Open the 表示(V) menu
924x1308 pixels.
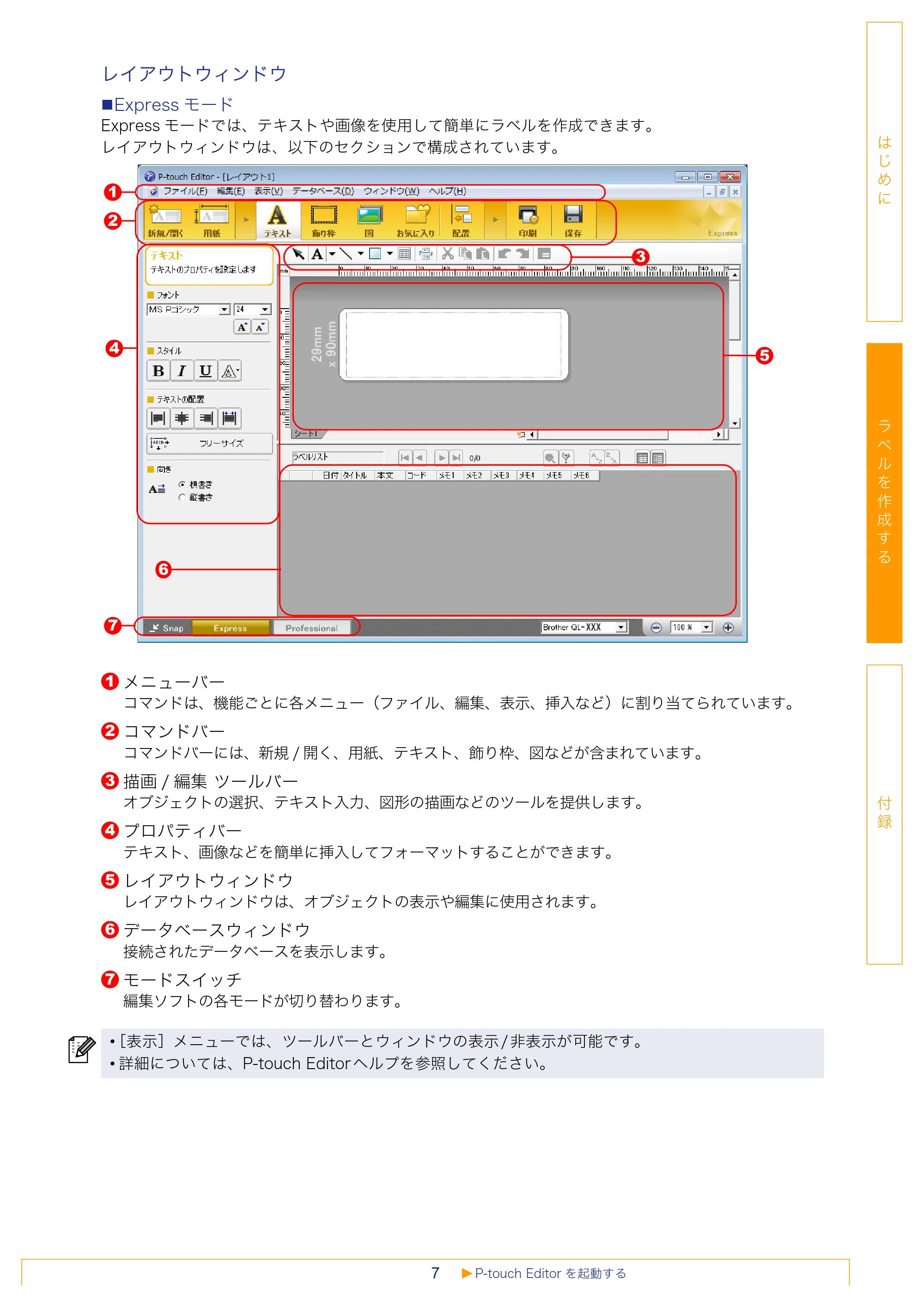(268, 191)
